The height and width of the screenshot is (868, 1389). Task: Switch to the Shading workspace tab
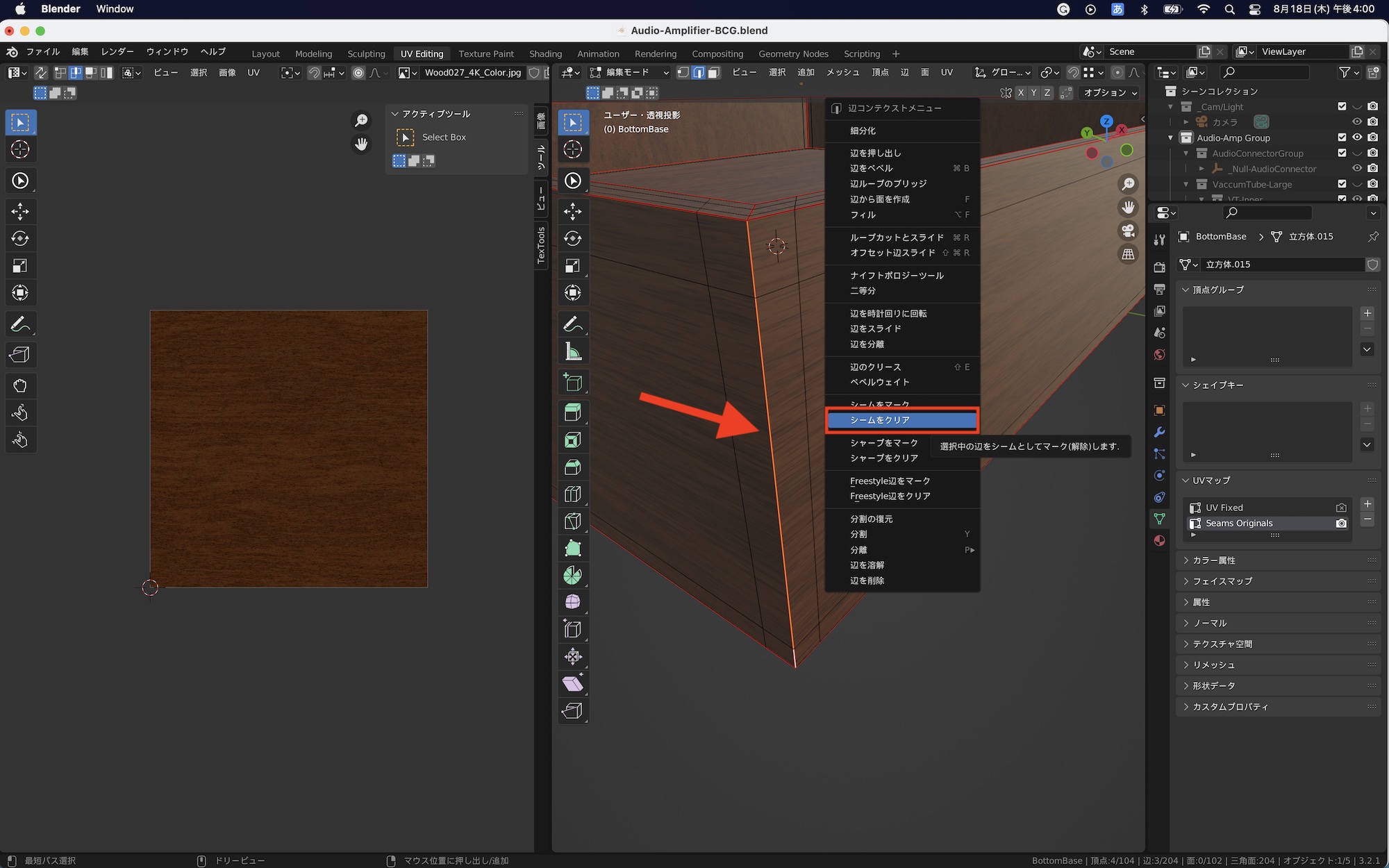(545, 53)
